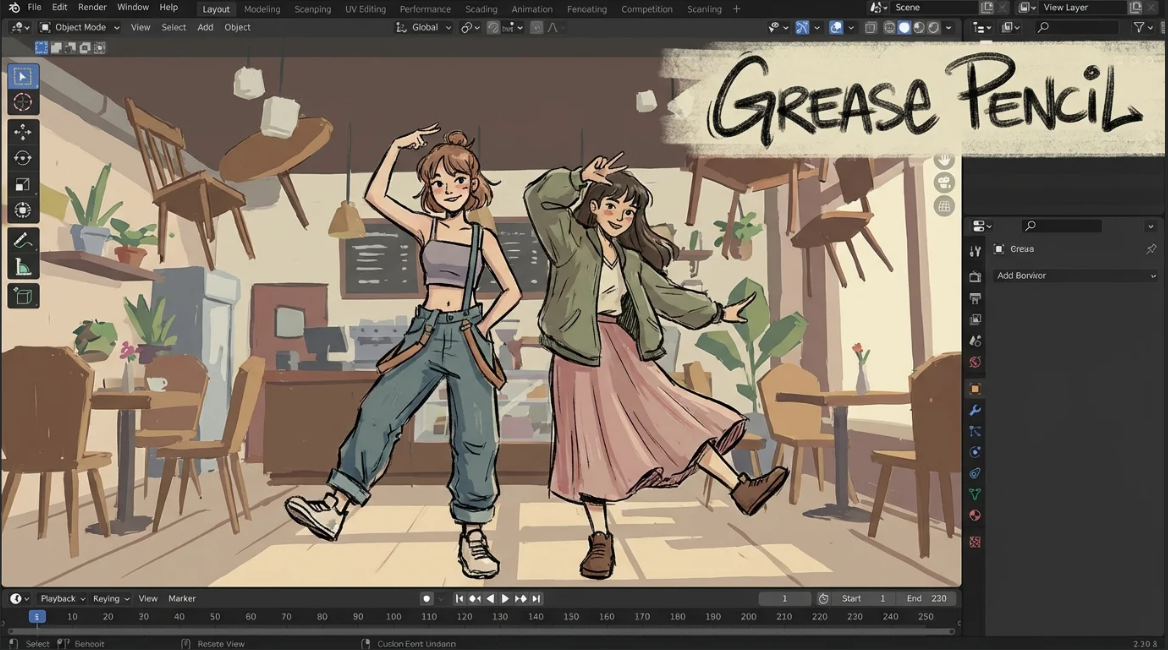Open the outliner filter dropdown
1168x650 pixels.
coord(1143,28)
